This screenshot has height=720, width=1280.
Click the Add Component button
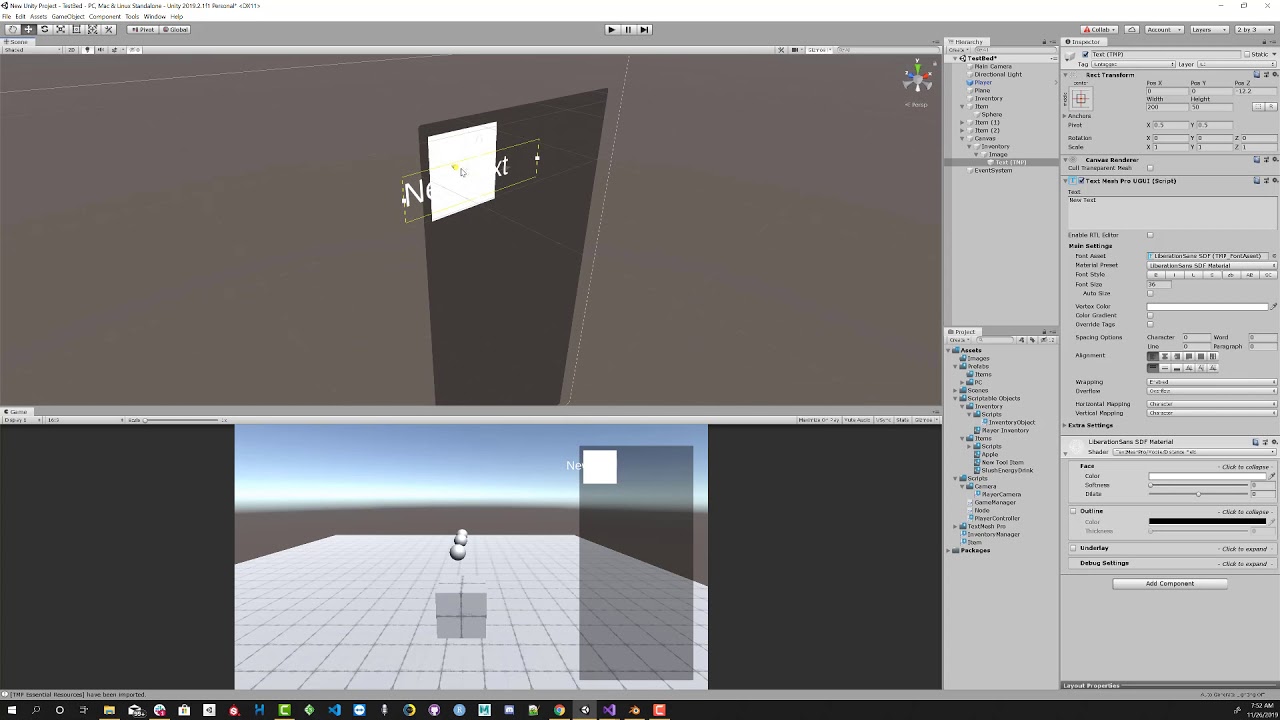1169,583
